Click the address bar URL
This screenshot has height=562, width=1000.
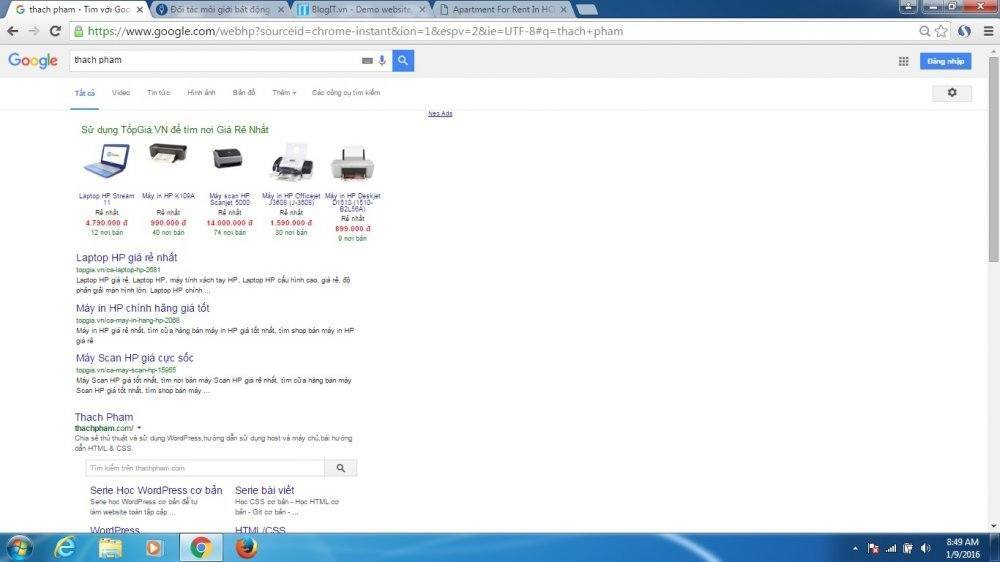(355, 31)
